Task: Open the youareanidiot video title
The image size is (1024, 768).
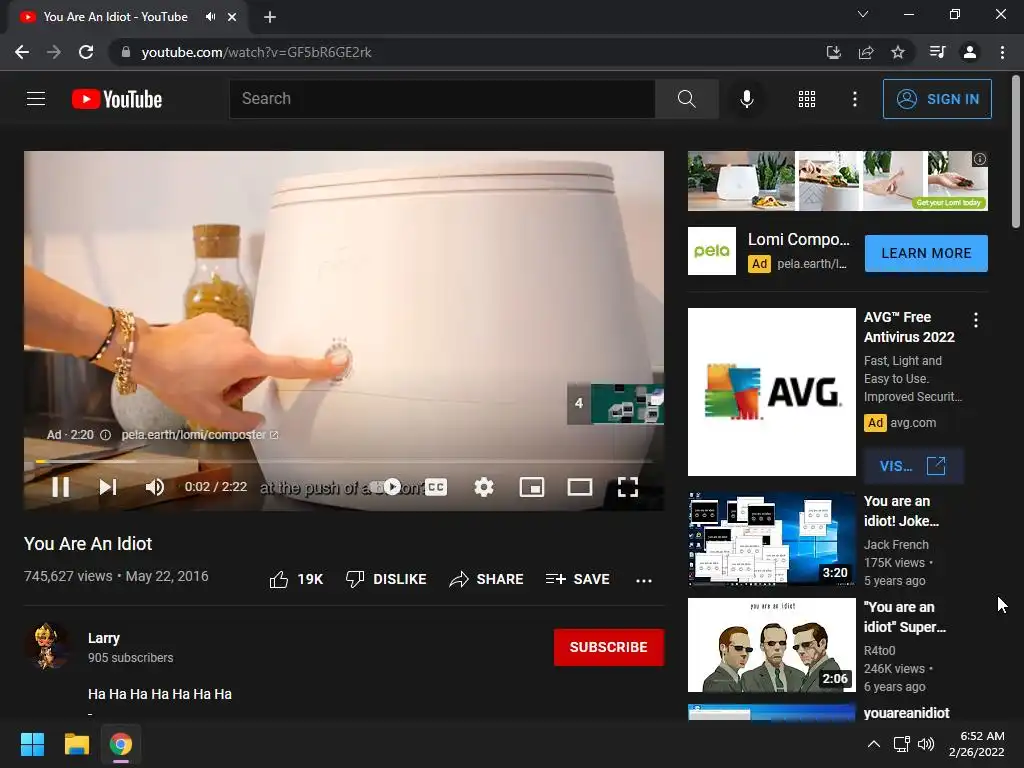Action: (906, 712)
